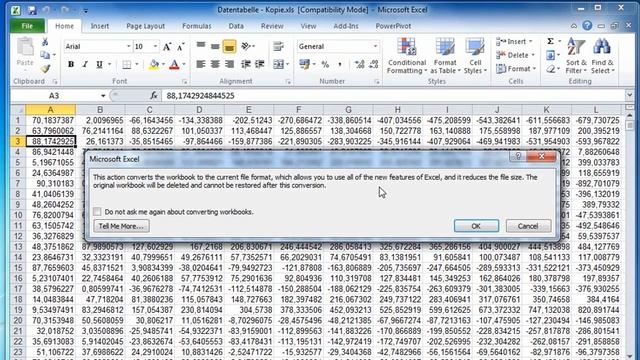Click Decrease Indent icon
Screen dimensions: 640x360
(x=246, y=64)
